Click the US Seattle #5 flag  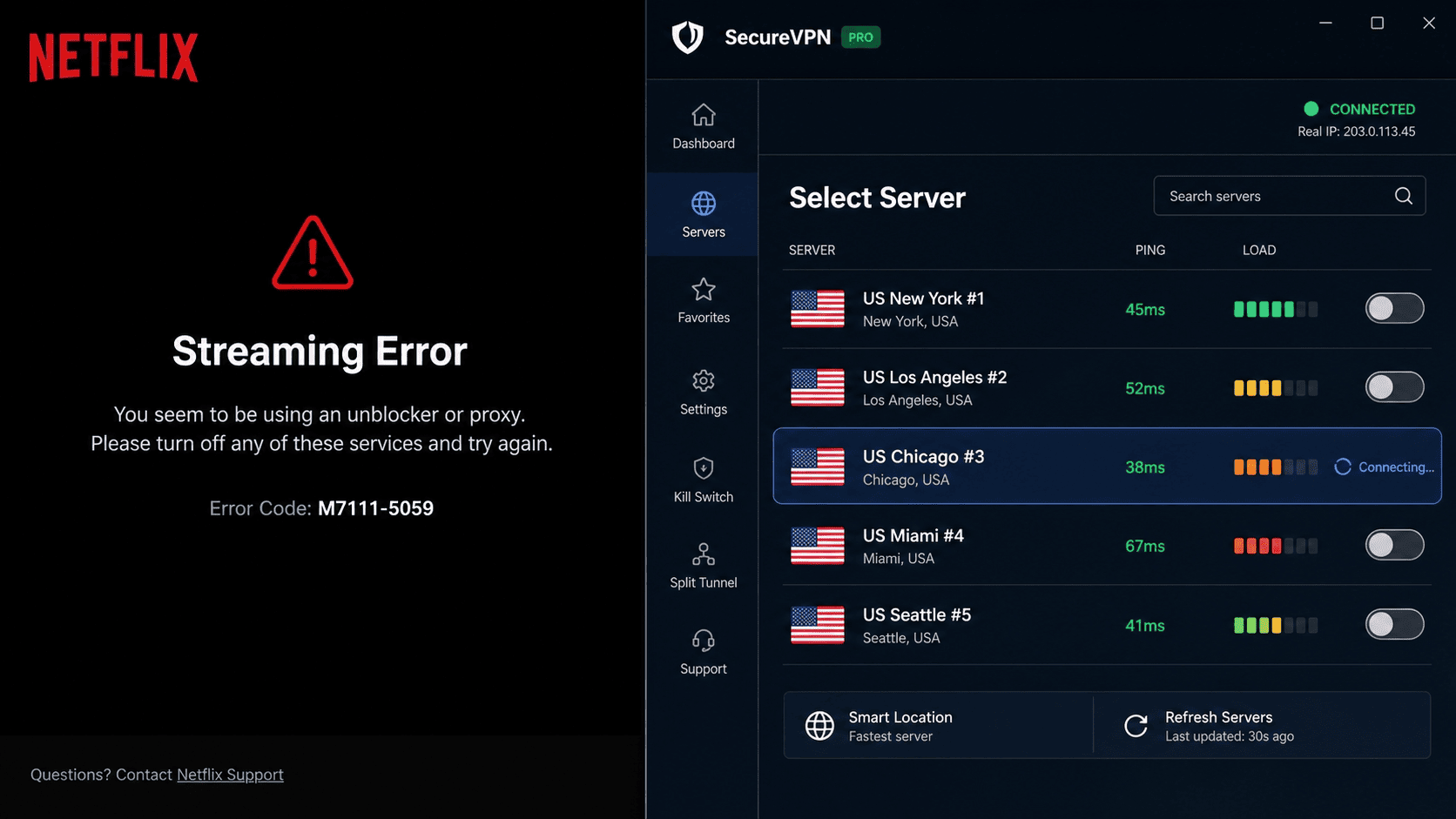(x=817, y=625)
